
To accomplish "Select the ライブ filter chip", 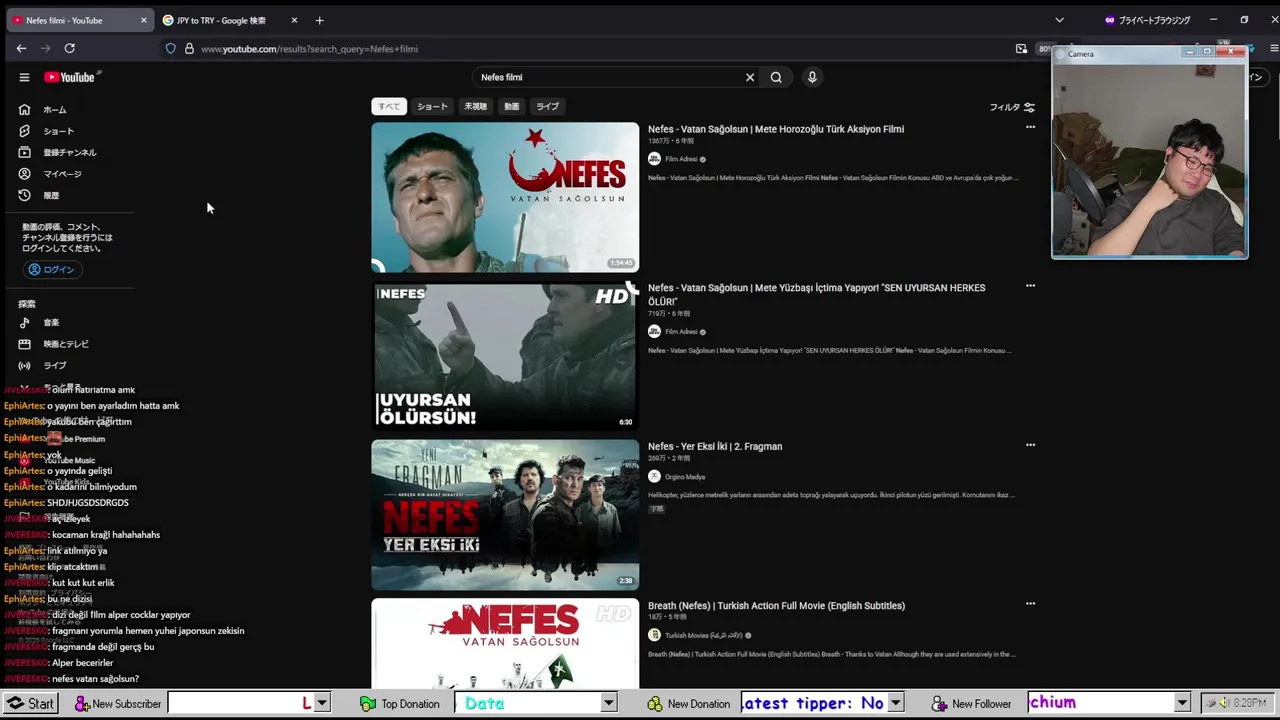I will [x=547, y=106].
